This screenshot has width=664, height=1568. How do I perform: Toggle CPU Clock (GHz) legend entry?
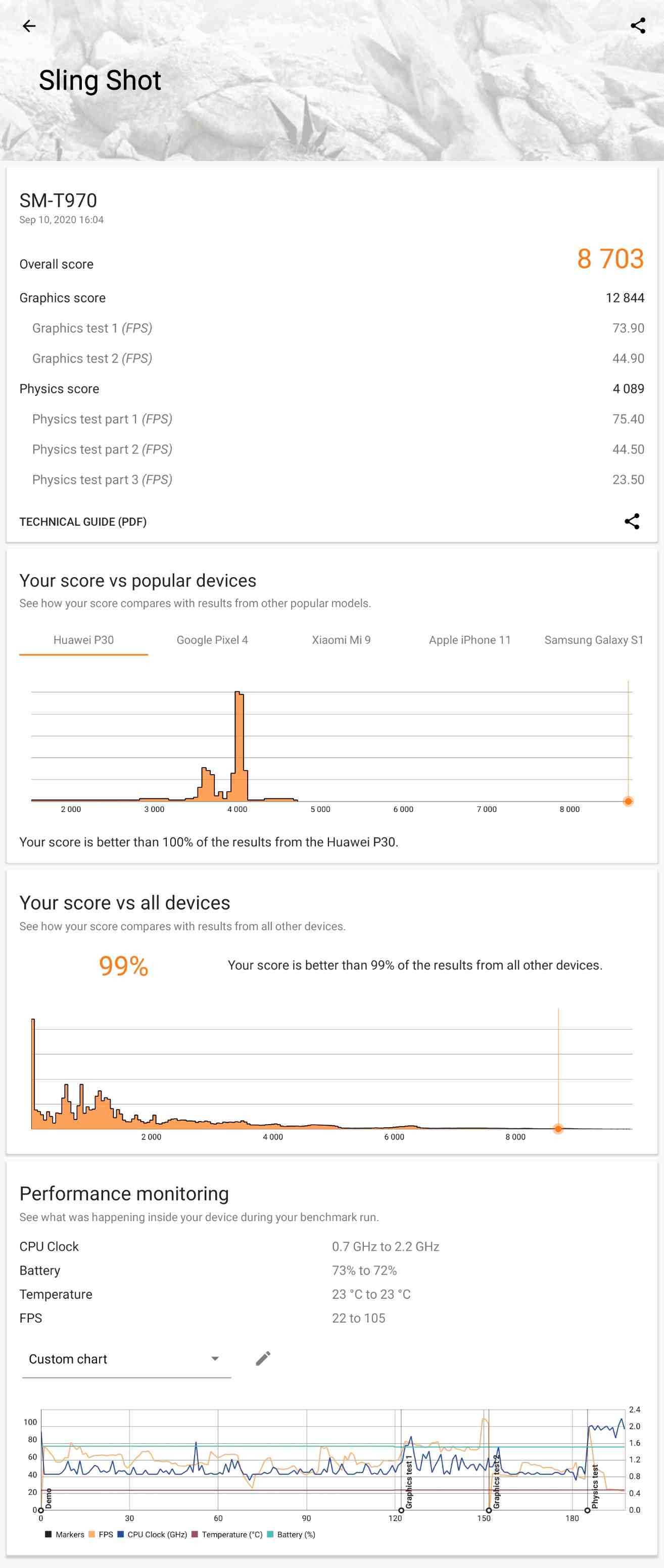tap(152, 1535)
